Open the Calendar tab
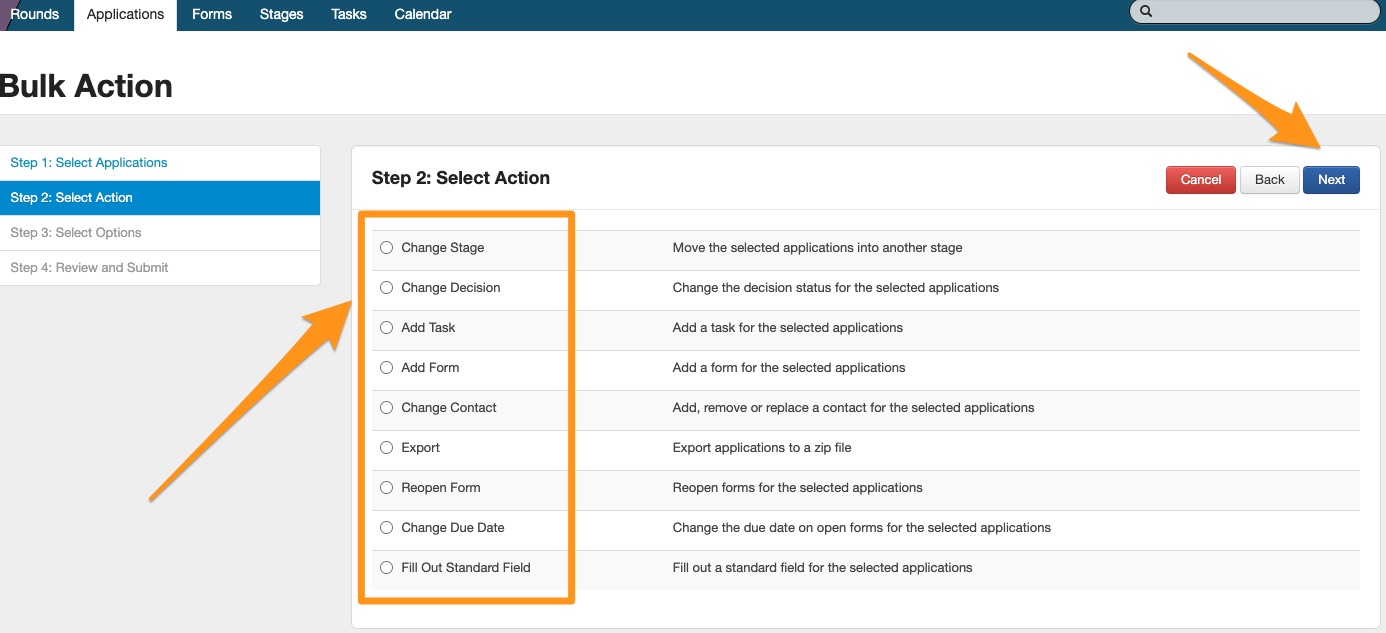This screenshot has width=1386, height=633. click(423, 15)
